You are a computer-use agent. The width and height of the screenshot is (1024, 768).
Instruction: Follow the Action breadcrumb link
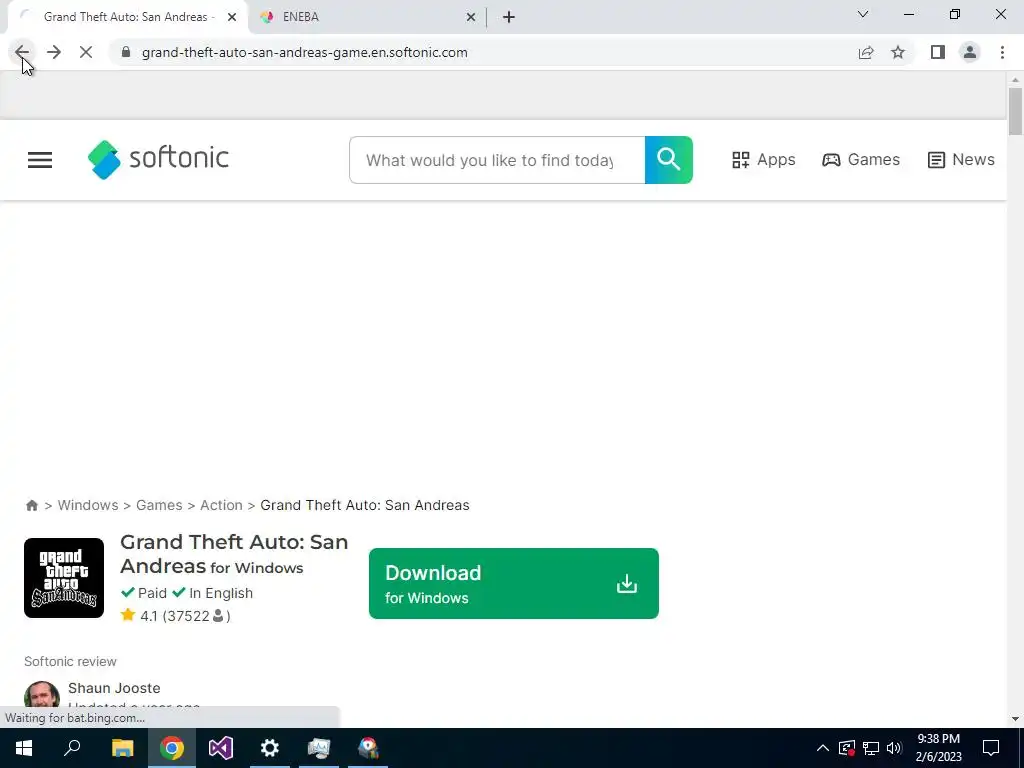click(x=221, y=505)
